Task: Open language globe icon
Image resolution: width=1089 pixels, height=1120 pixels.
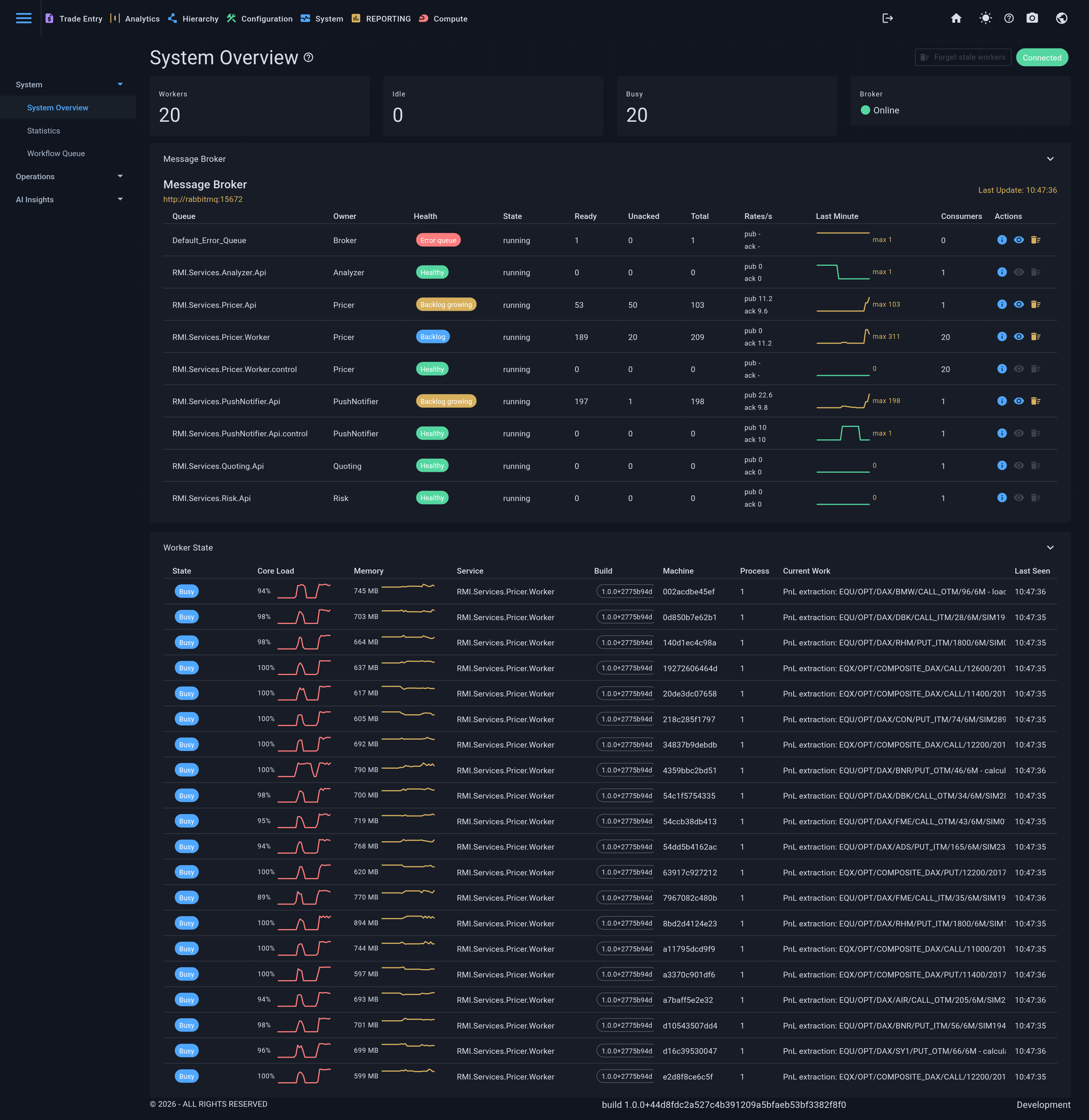Action: click(x=1061, y=18)
